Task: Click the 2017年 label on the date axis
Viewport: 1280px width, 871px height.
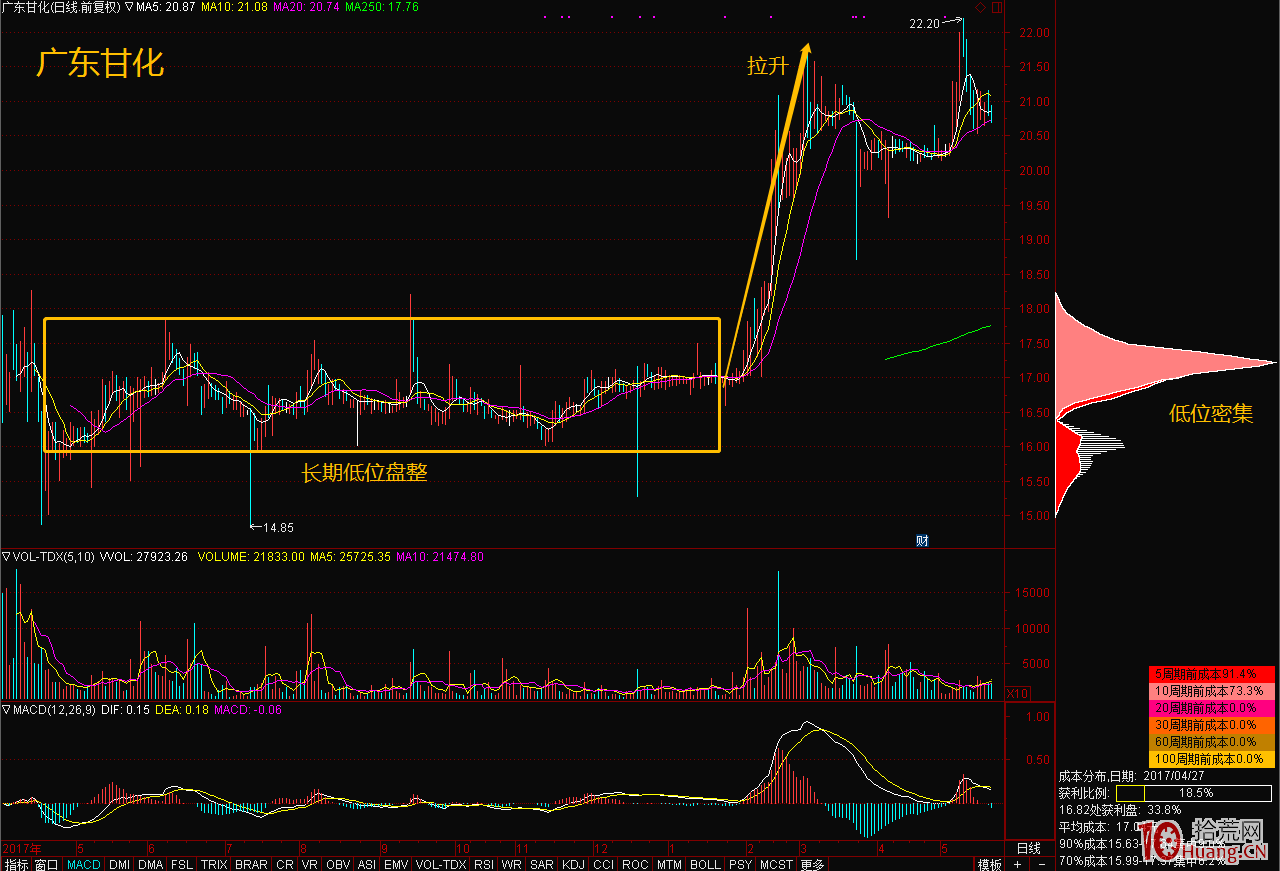Action: [x=23, y=847]
